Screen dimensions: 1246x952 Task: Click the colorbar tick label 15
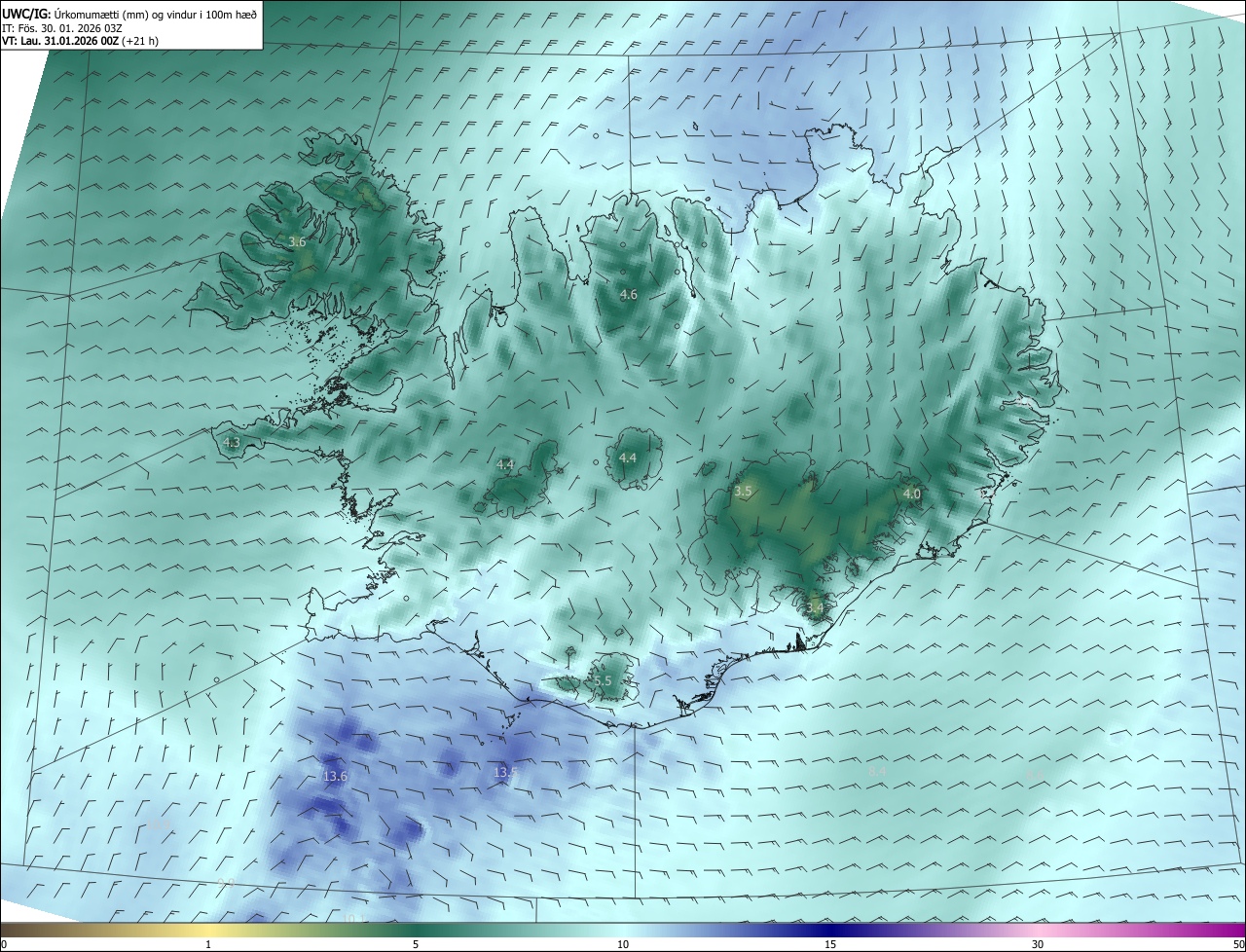coord(830,944)
